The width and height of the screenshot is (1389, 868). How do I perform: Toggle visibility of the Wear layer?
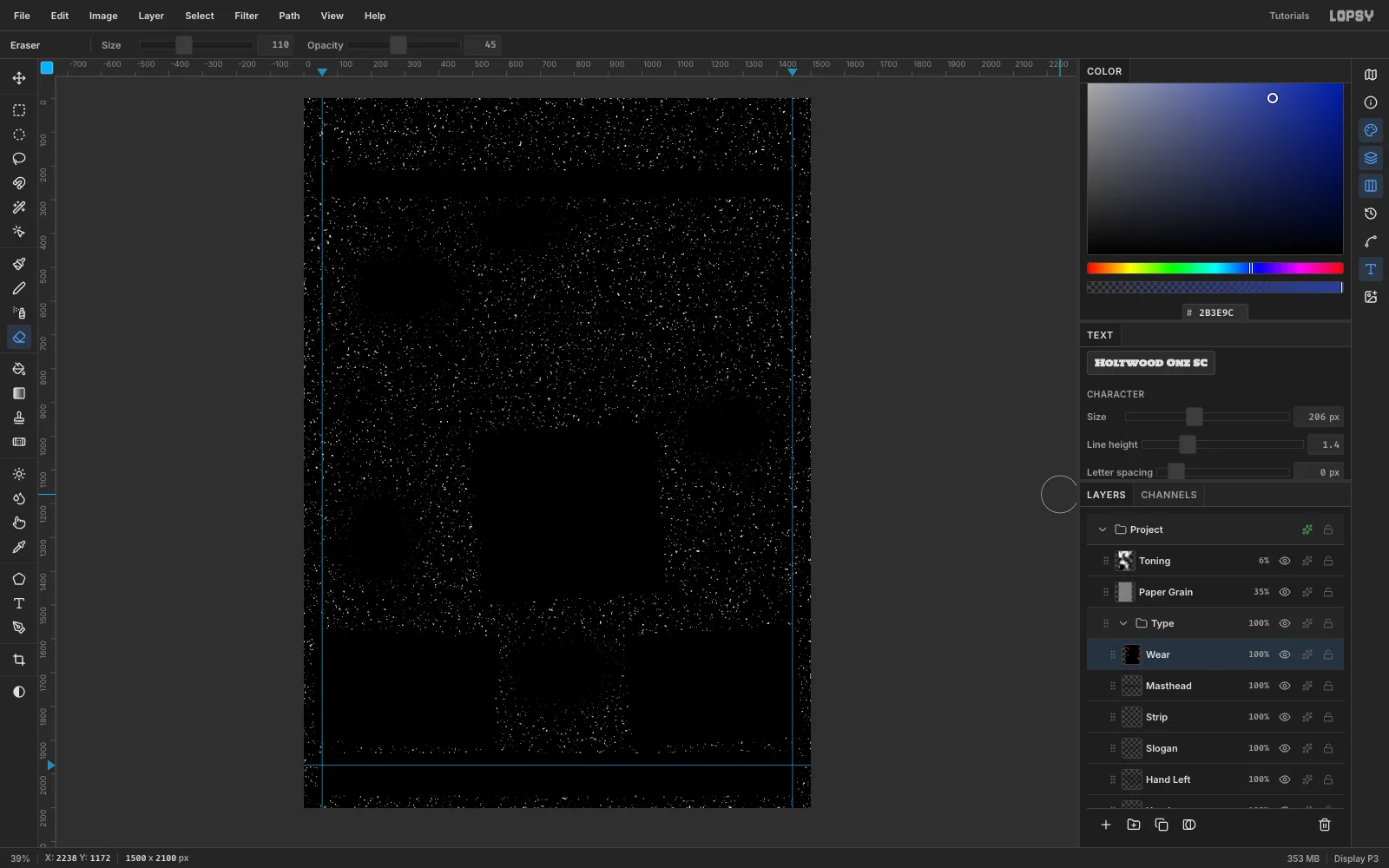tap(1285, 654)
